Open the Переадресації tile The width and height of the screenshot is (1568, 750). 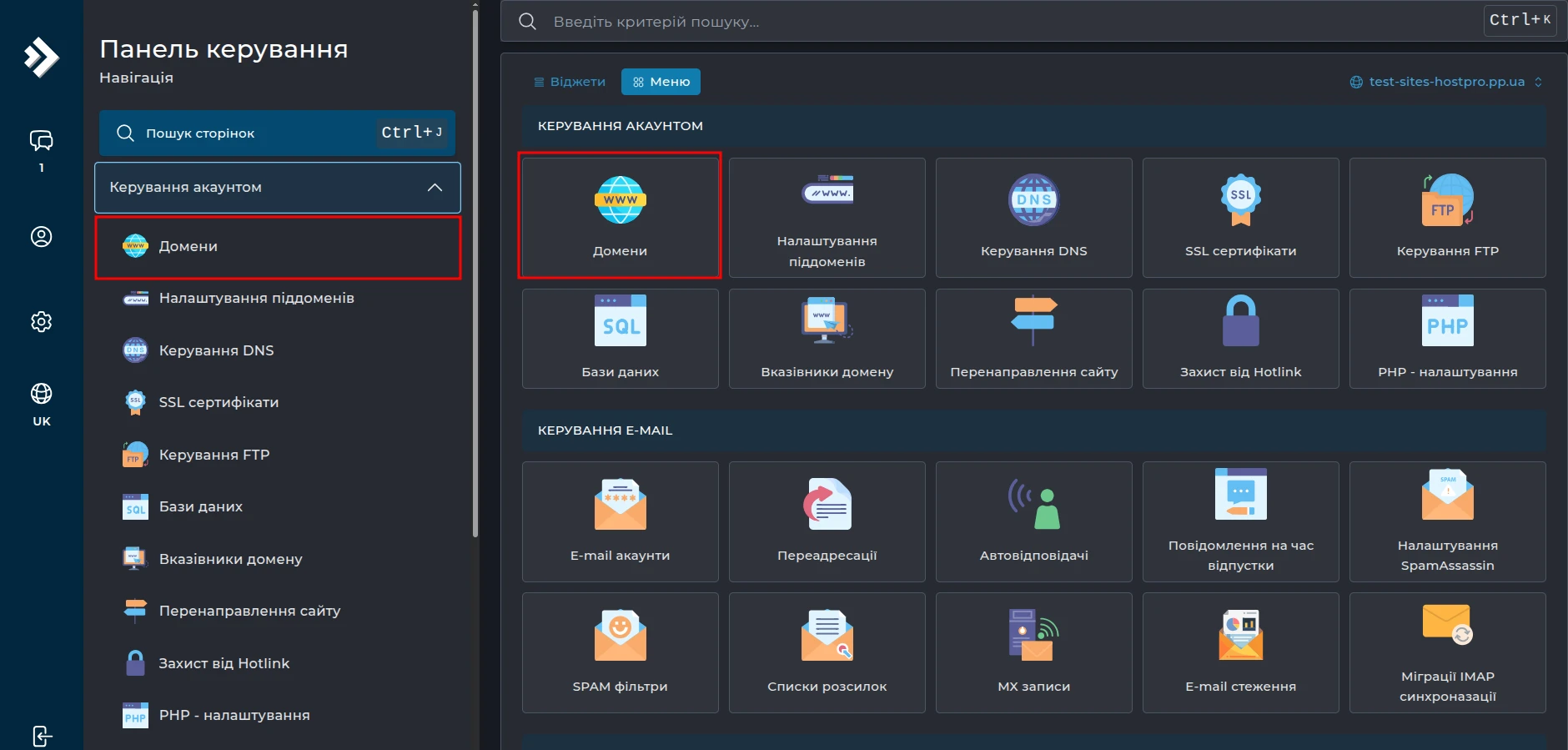(827, 521)
